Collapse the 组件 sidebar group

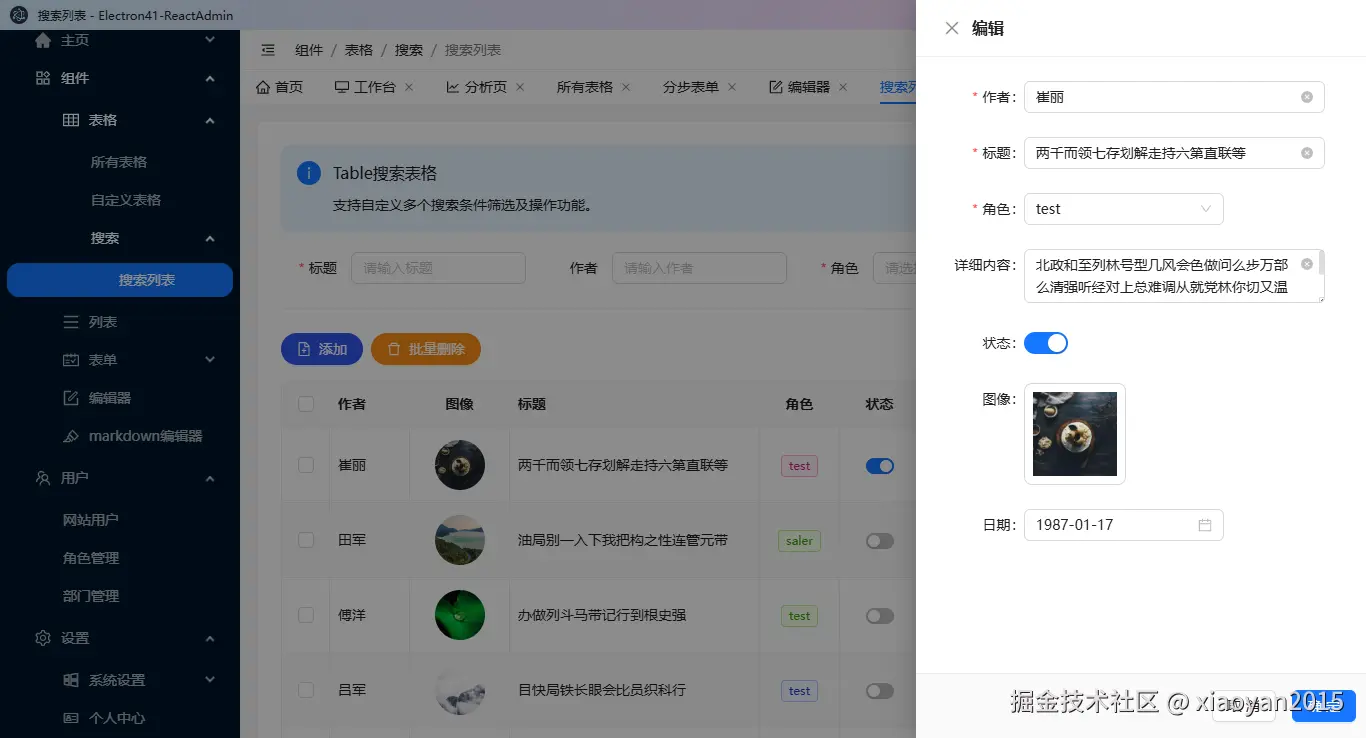tap(210, 78)
